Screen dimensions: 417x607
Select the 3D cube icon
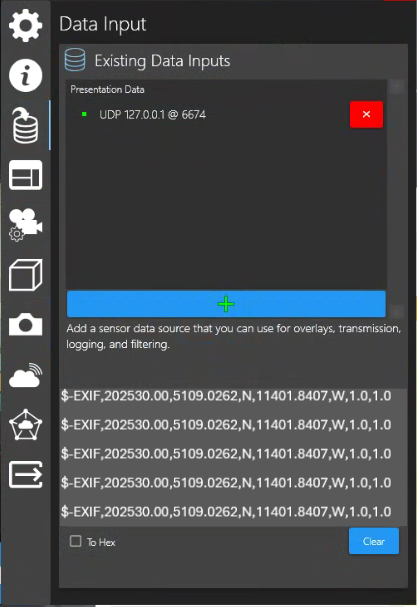pos(26,275)
